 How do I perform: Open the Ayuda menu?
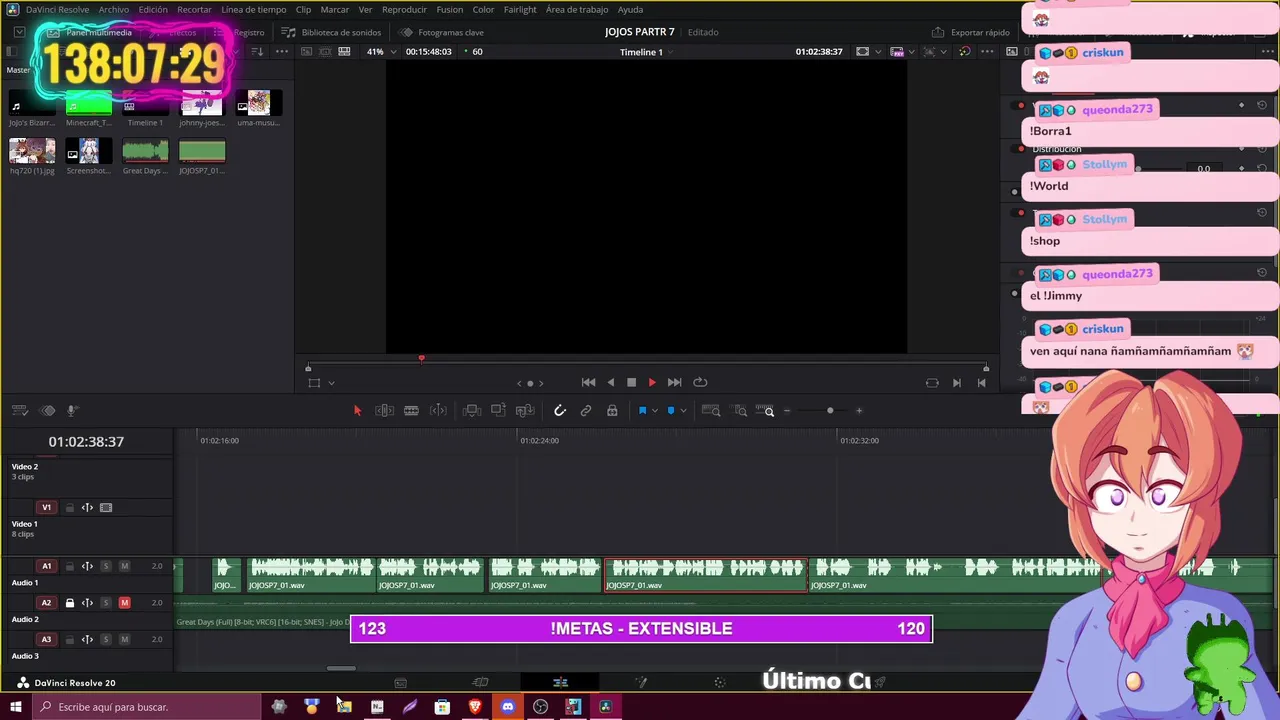click(631, 9)
